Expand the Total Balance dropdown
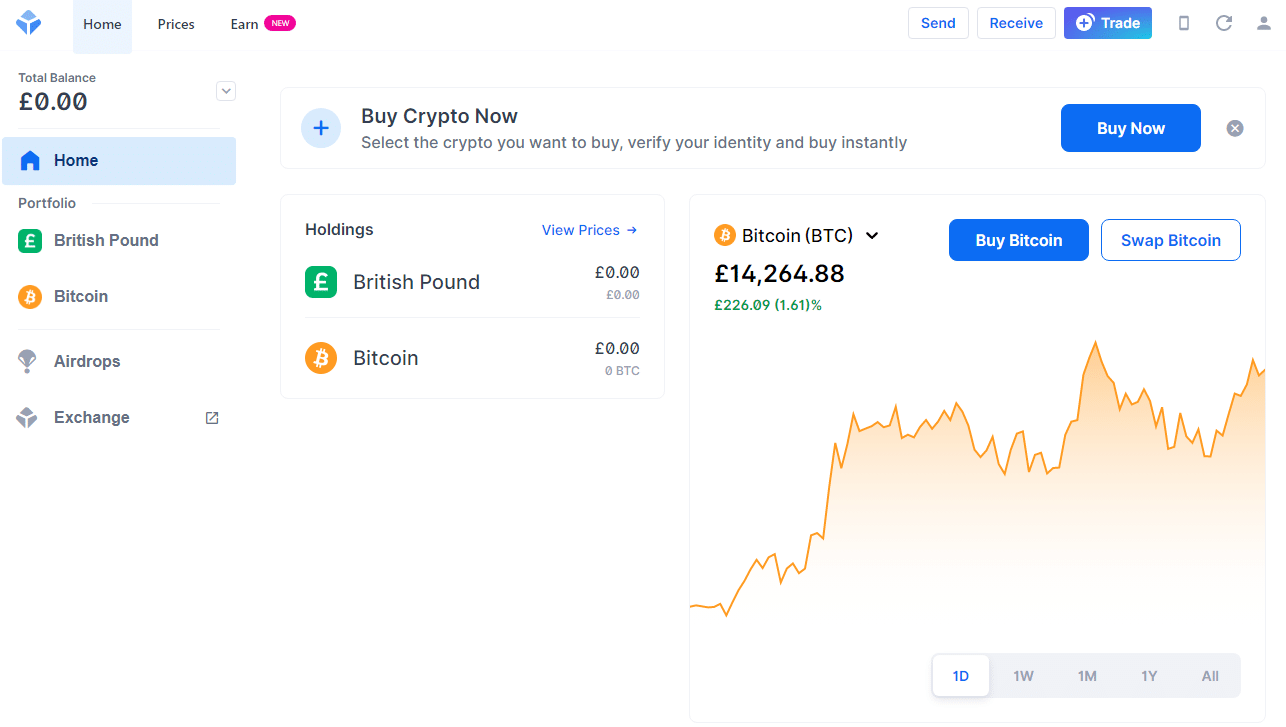The image size is (1286, 727). [x=226, y=91]
